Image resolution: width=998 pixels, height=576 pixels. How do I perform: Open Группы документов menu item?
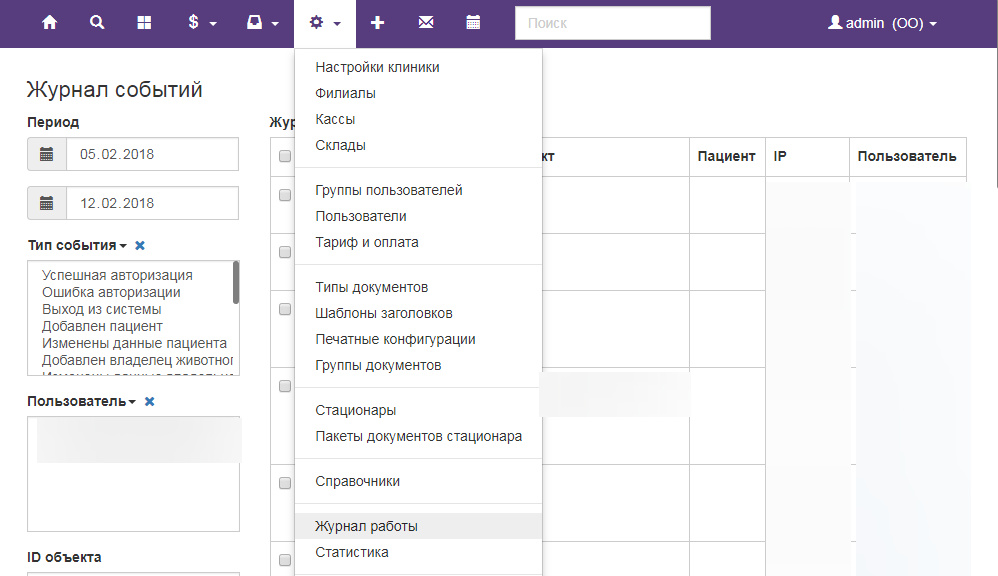pyautogui.click(x=418, y=365)
